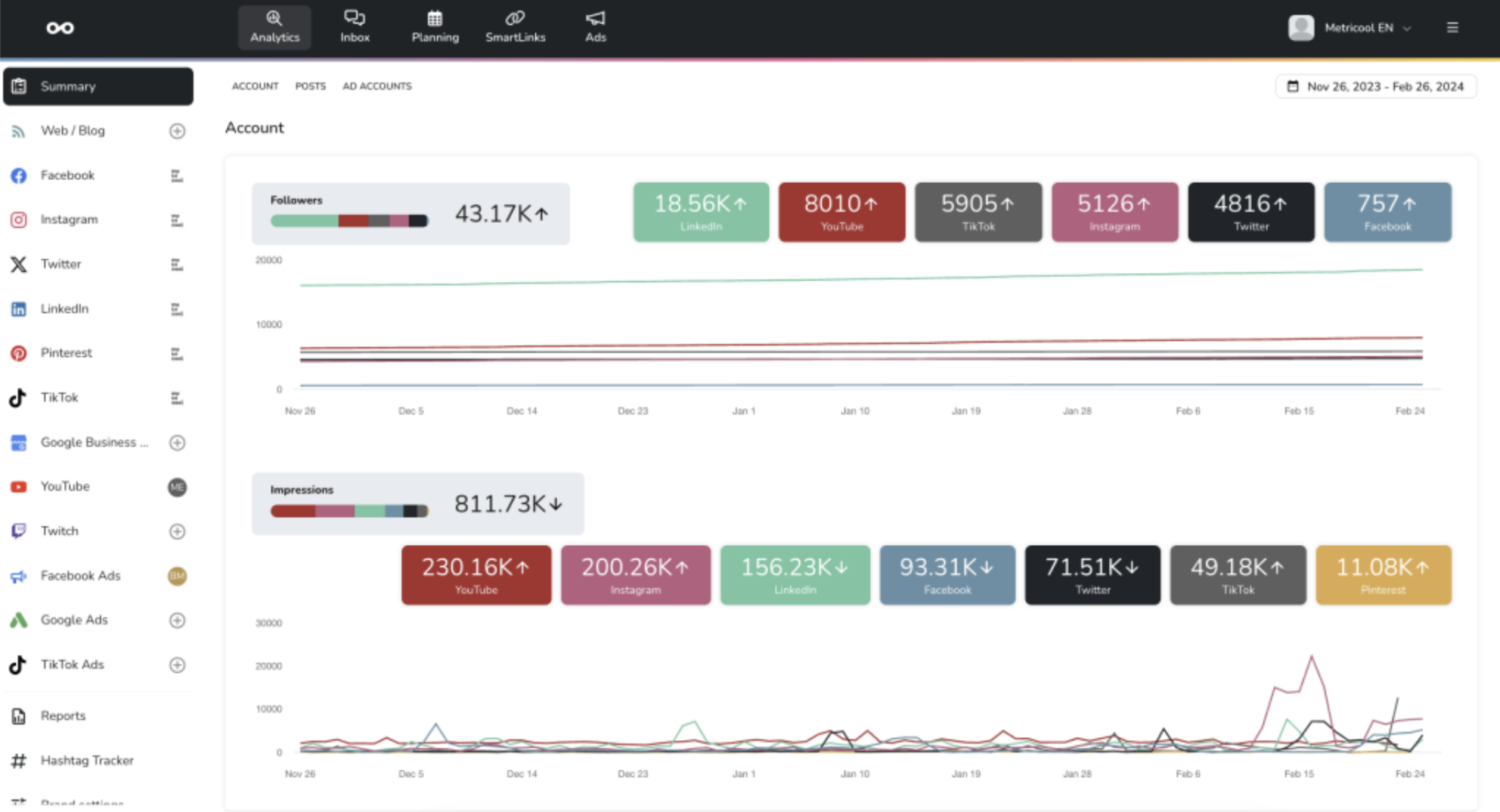Image resolution: width=1500 pixels, height=812 pixels.
Task: Connect Google Business via plus icon
Action: (x=177, y=442)
